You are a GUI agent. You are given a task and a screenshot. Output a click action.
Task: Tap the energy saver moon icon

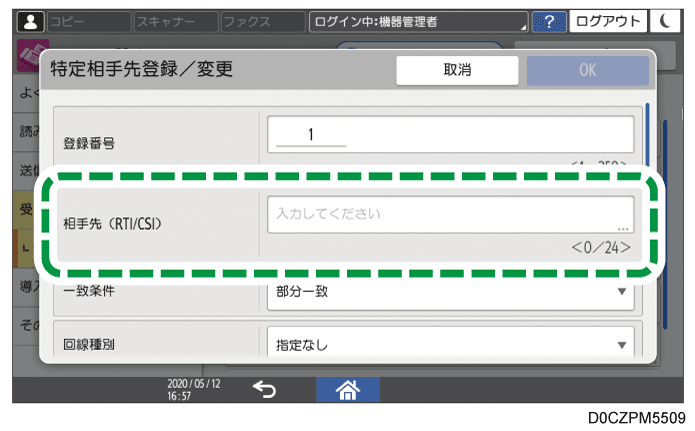(665, 21)
